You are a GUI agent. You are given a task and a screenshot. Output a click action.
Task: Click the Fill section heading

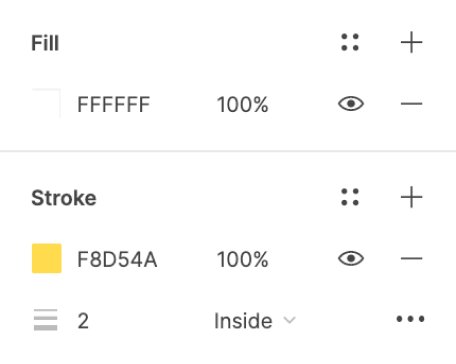pos(45,43)
